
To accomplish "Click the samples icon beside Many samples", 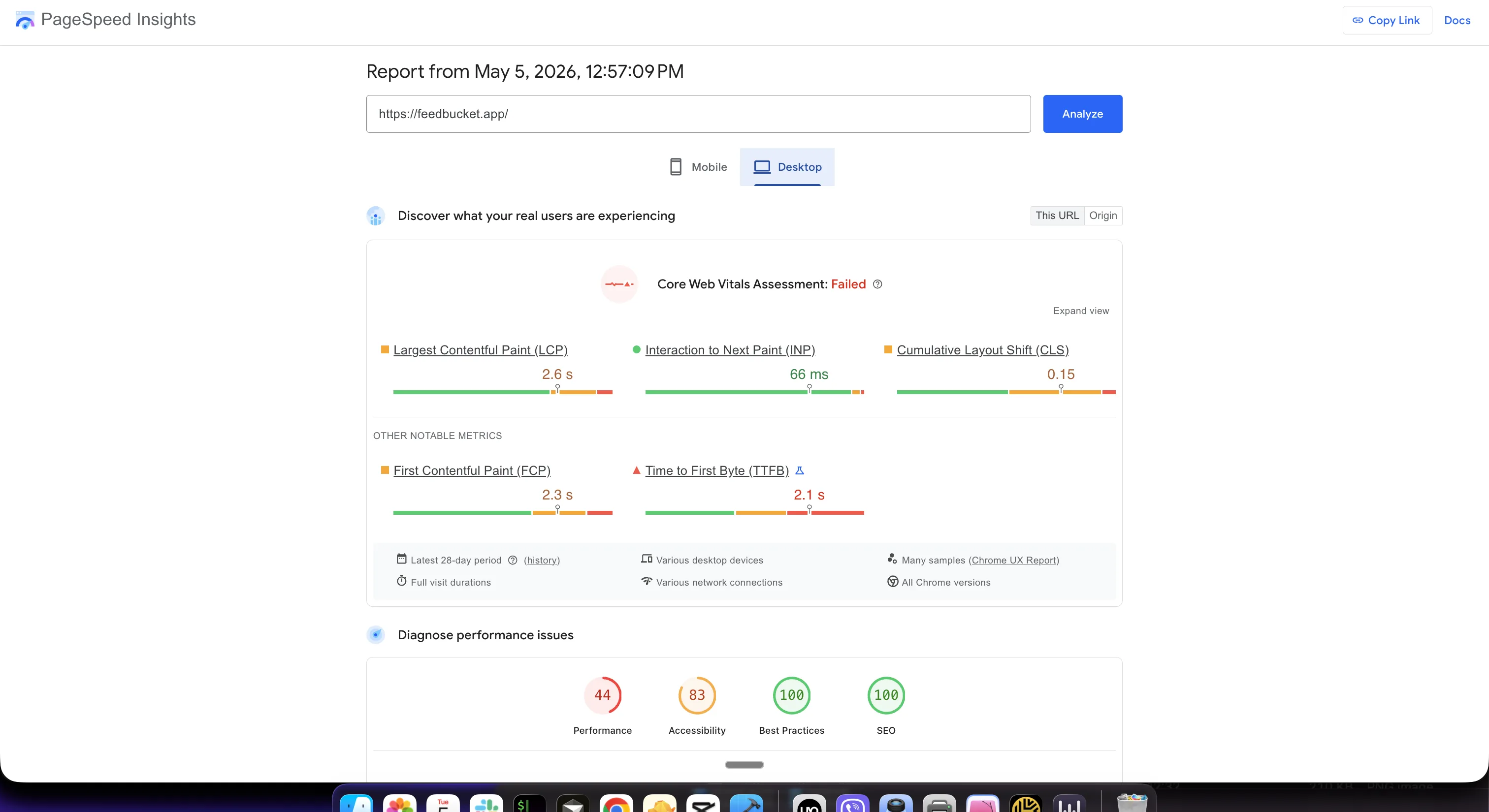I will coord(892,559).
